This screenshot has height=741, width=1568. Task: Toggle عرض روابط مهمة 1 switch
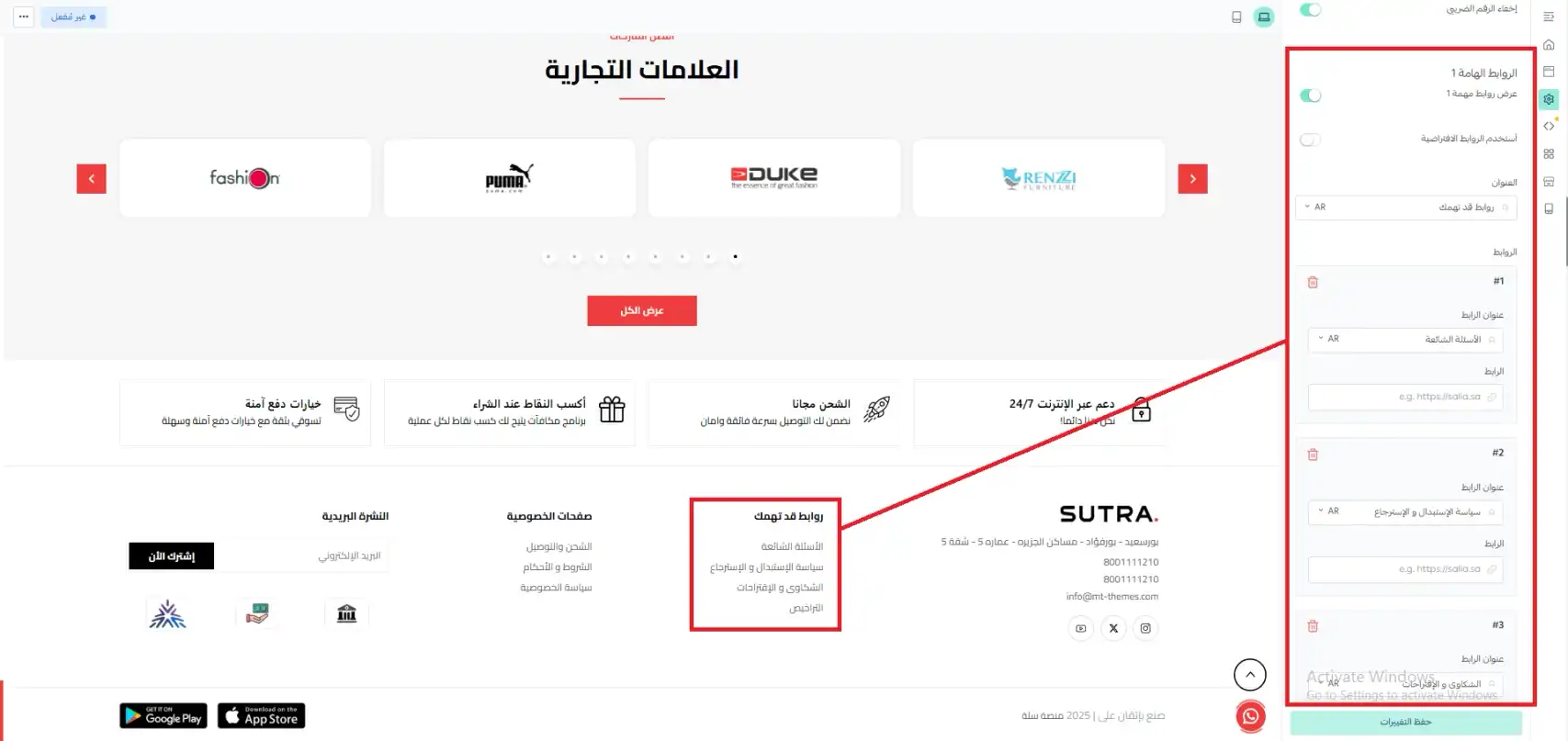point(1311,95)
